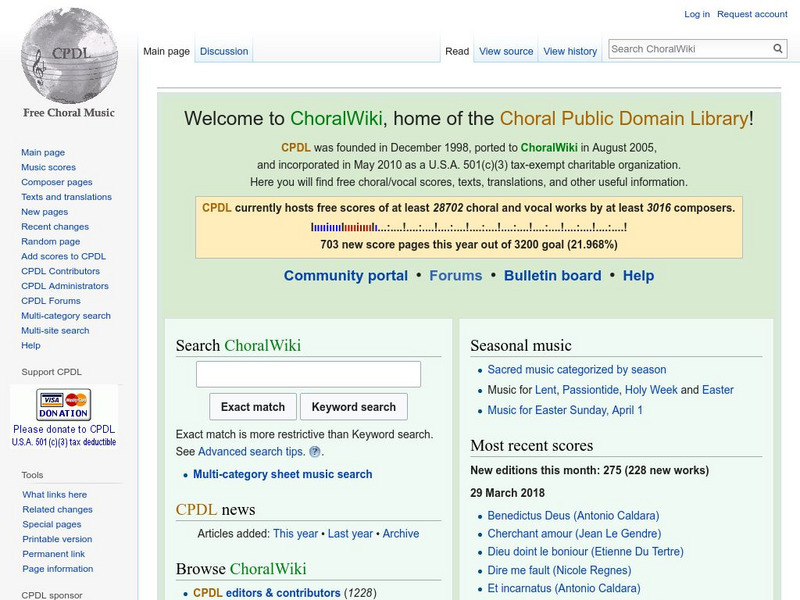Viewport: 800px width, 600px height.
Task: Open the Forums link in banner
Action: (x=456, y=276)
